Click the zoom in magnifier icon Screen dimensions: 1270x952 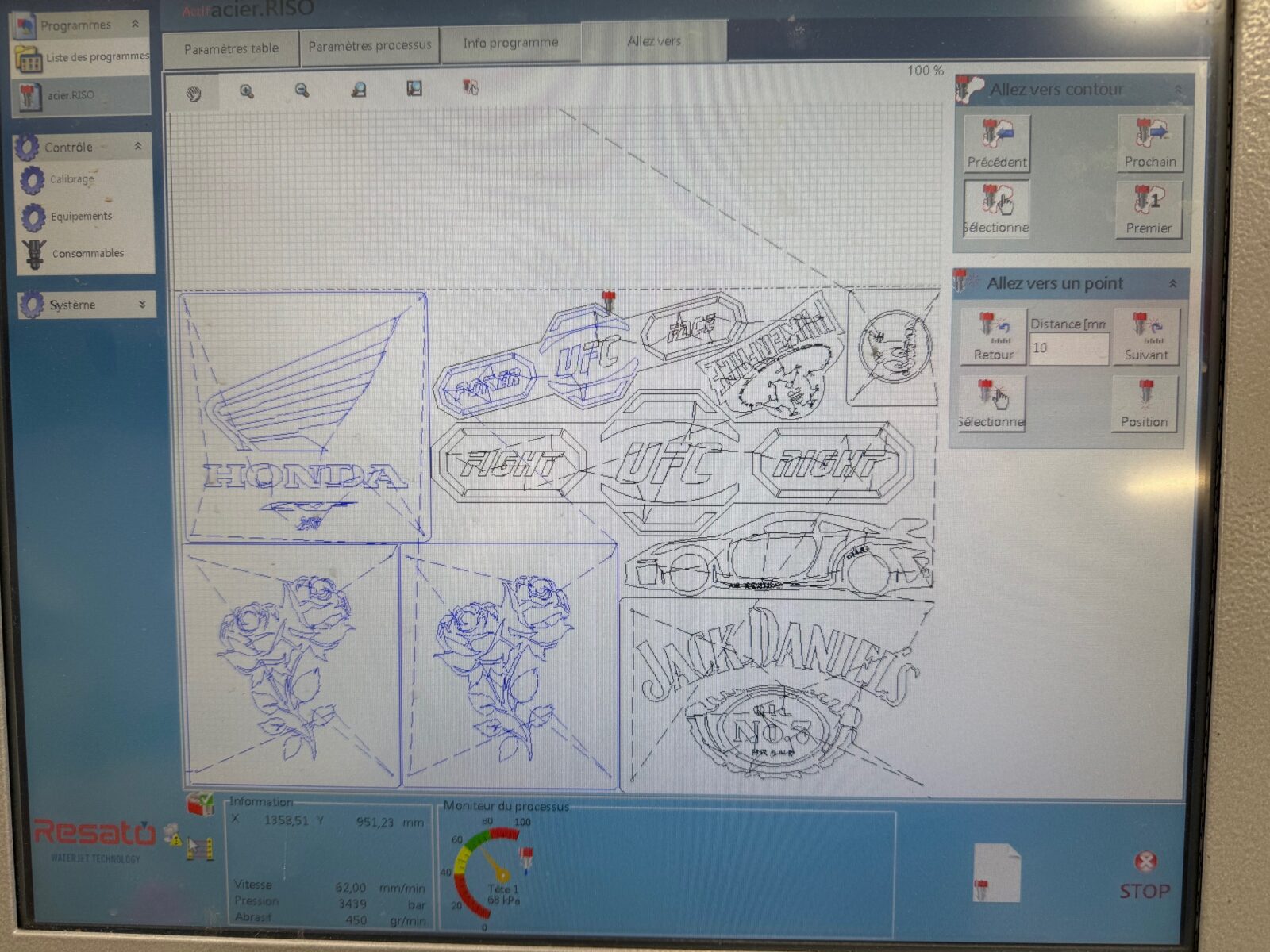pos(247,92)
